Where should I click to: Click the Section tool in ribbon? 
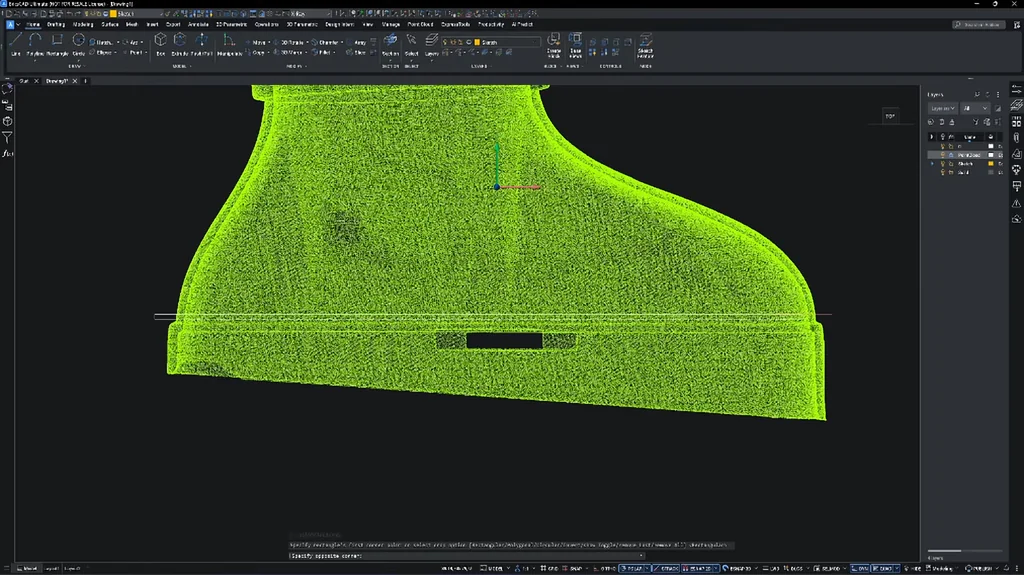pyautogui.click(x=390, y=45)
